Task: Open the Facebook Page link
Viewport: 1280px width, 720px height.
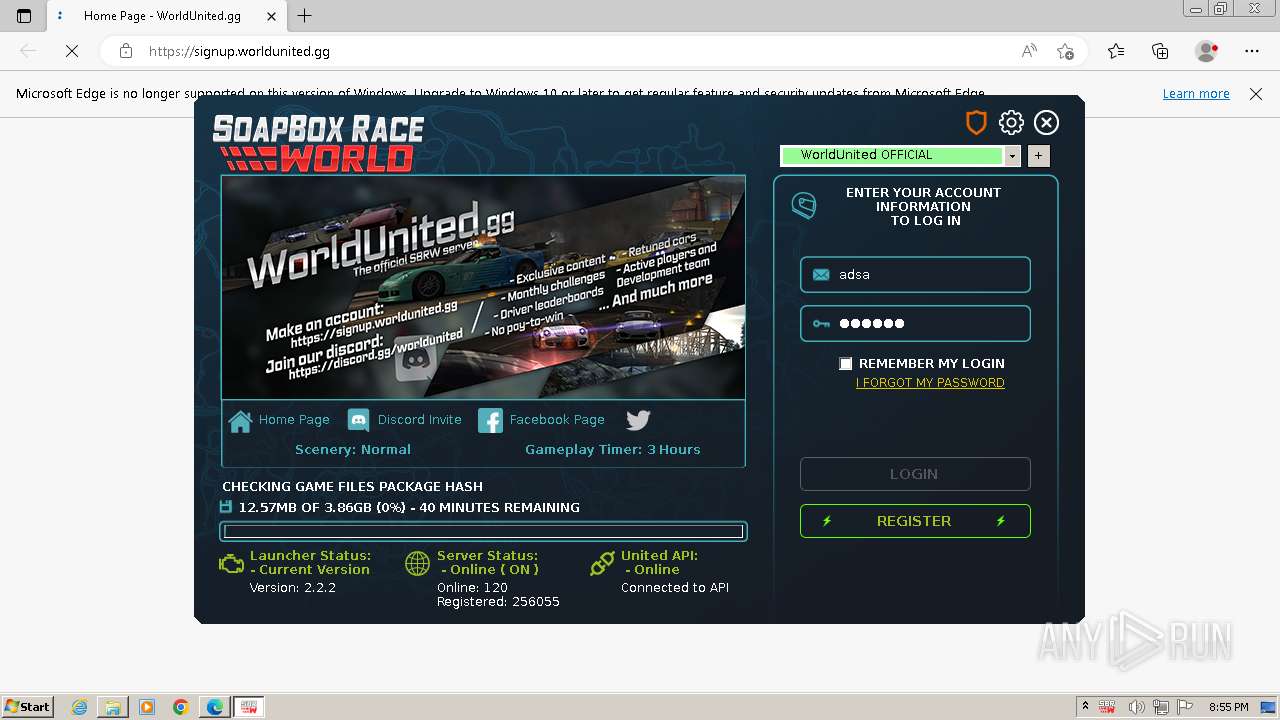Action: click(557, 420)
